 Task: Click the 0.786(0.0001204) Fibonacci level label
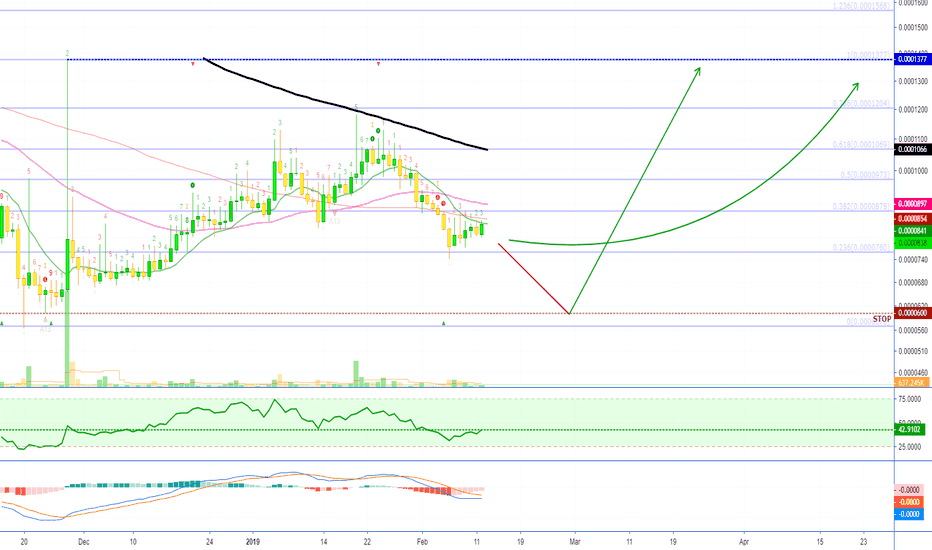[862, 103]
